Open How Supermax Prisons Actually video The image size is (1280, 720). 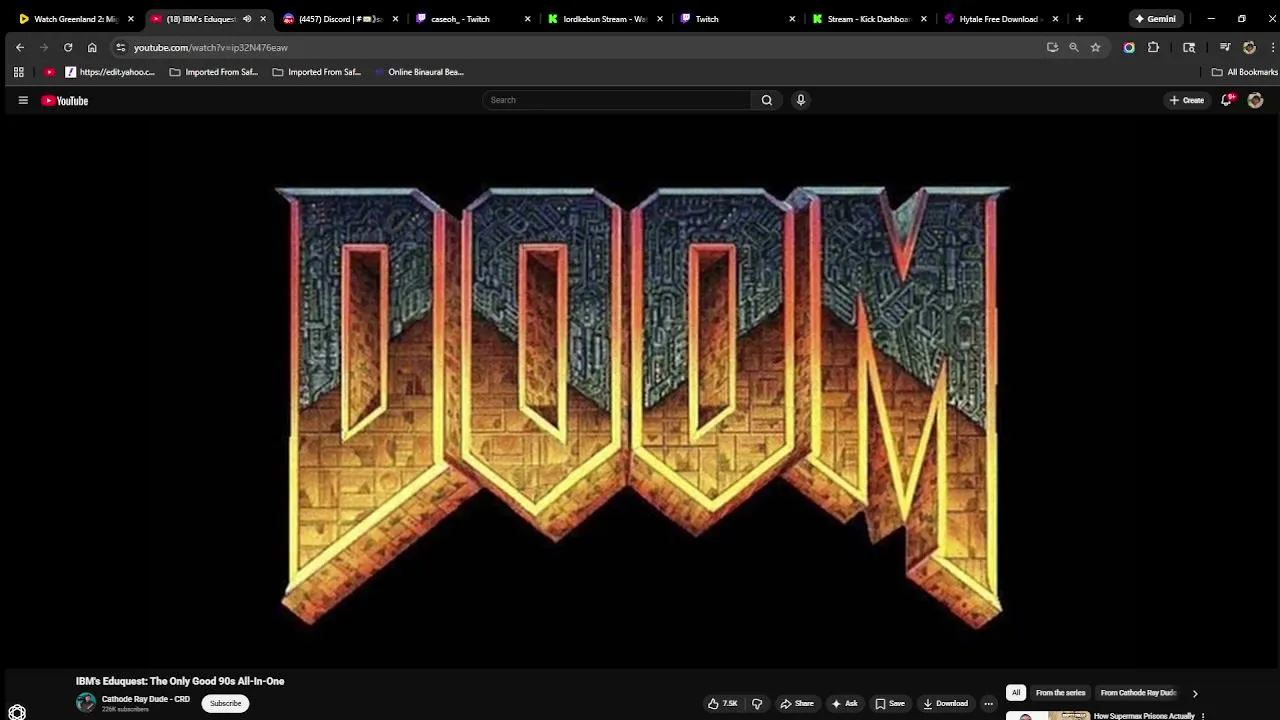tap(1144, 716)
